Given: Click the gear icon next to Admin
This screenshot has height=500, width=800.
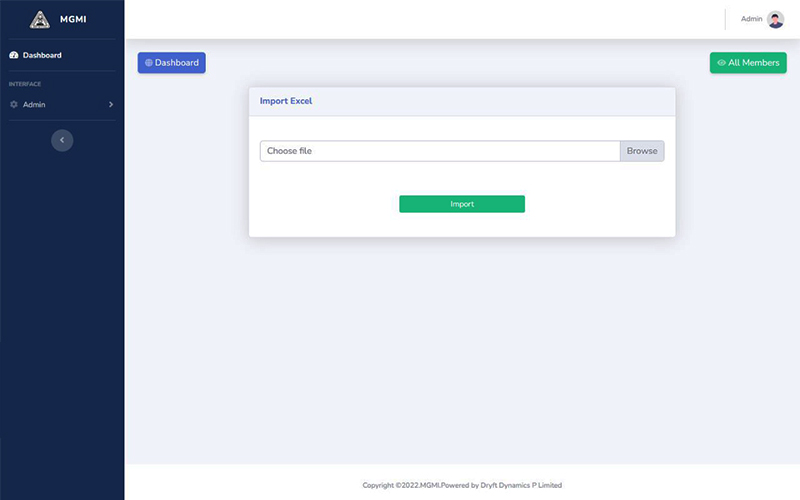Looking at the screenshot, I should [x=14, y=104].
